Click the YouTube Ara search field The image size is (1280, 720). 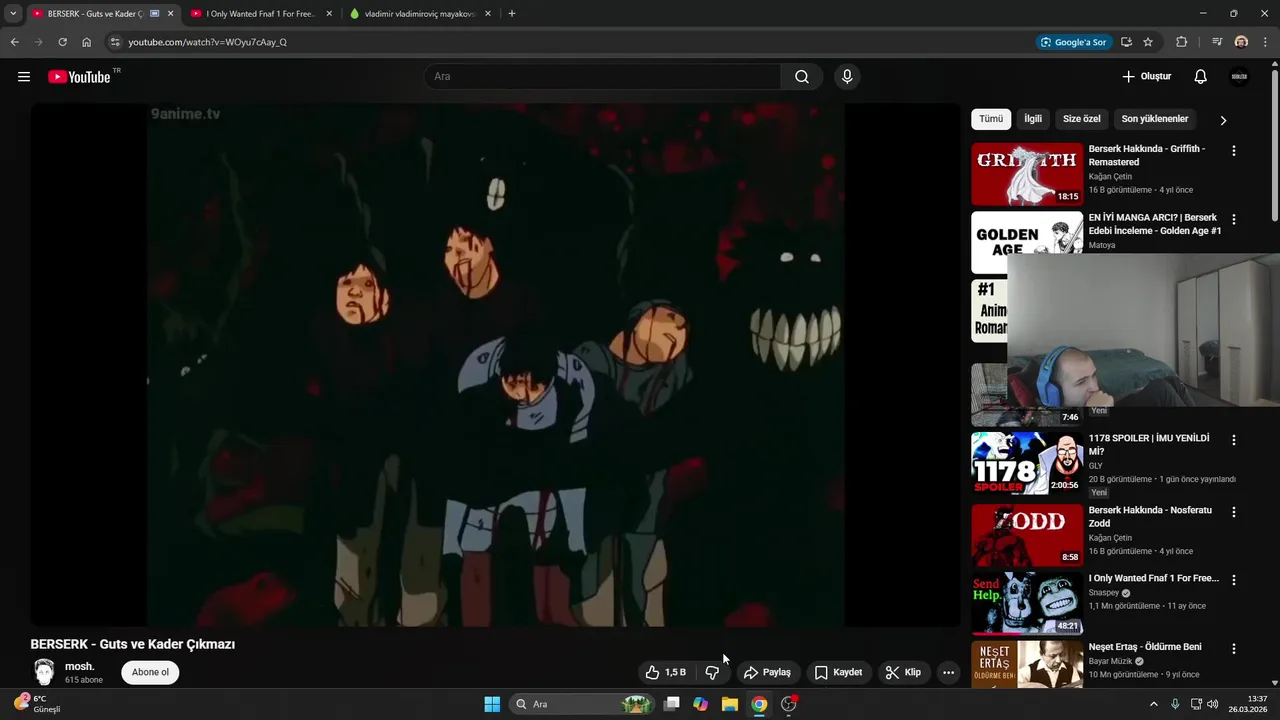click(x=603, y=77)
